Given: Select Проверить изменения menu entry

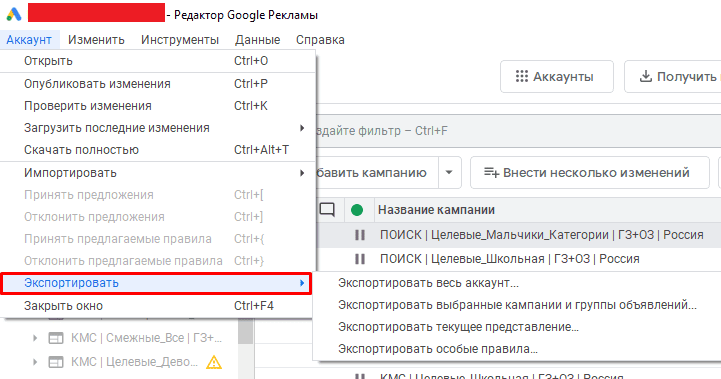Looking at the screenshot, I should coord(158,106).
